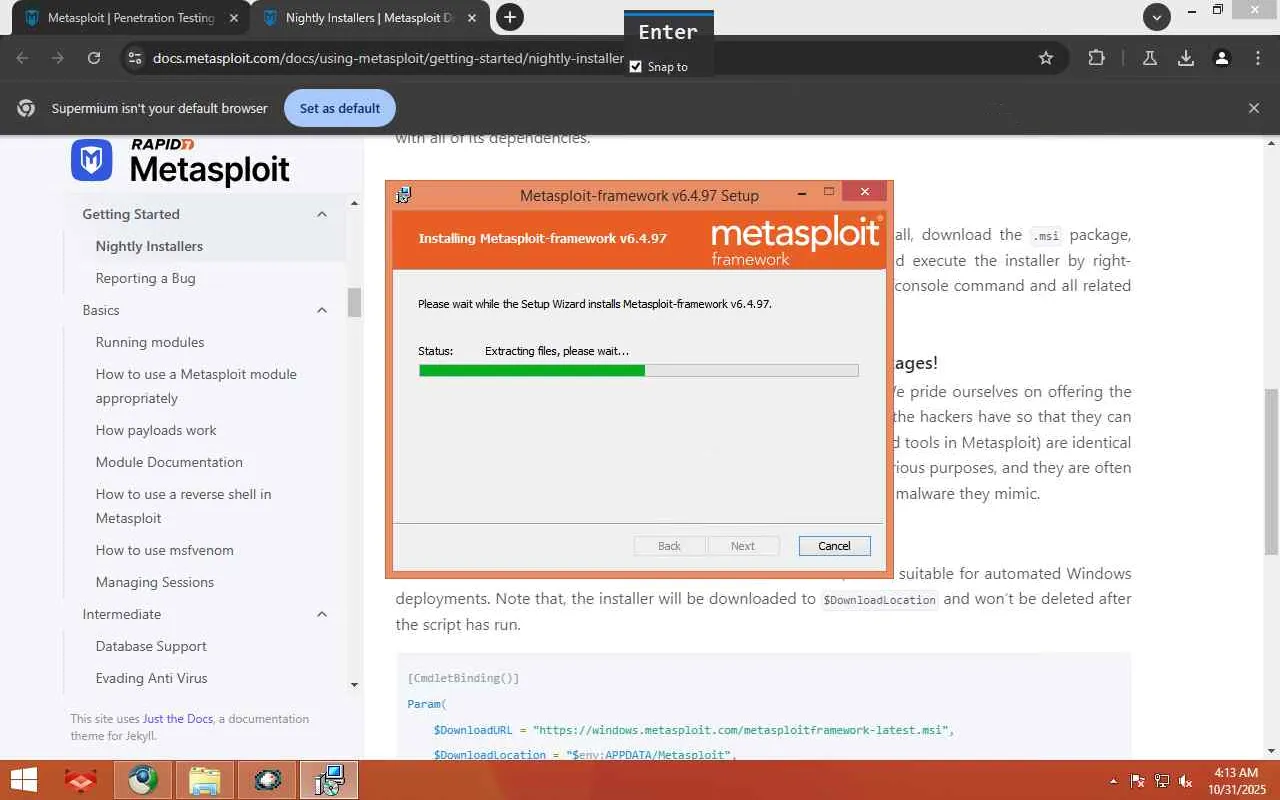The height and width of the screenshot is (800, 1280).
Task: Click the Basics section label
Action: coord(101,310)
